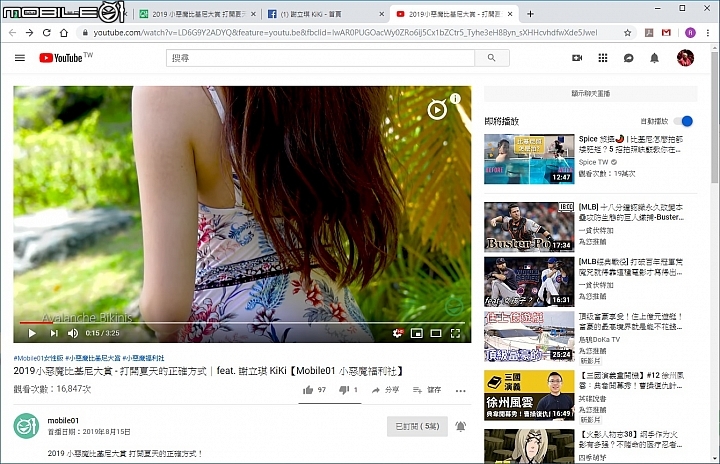Screen dimensions: 720x464
Task: Go forward in browser history
Action: click(29, 33)
